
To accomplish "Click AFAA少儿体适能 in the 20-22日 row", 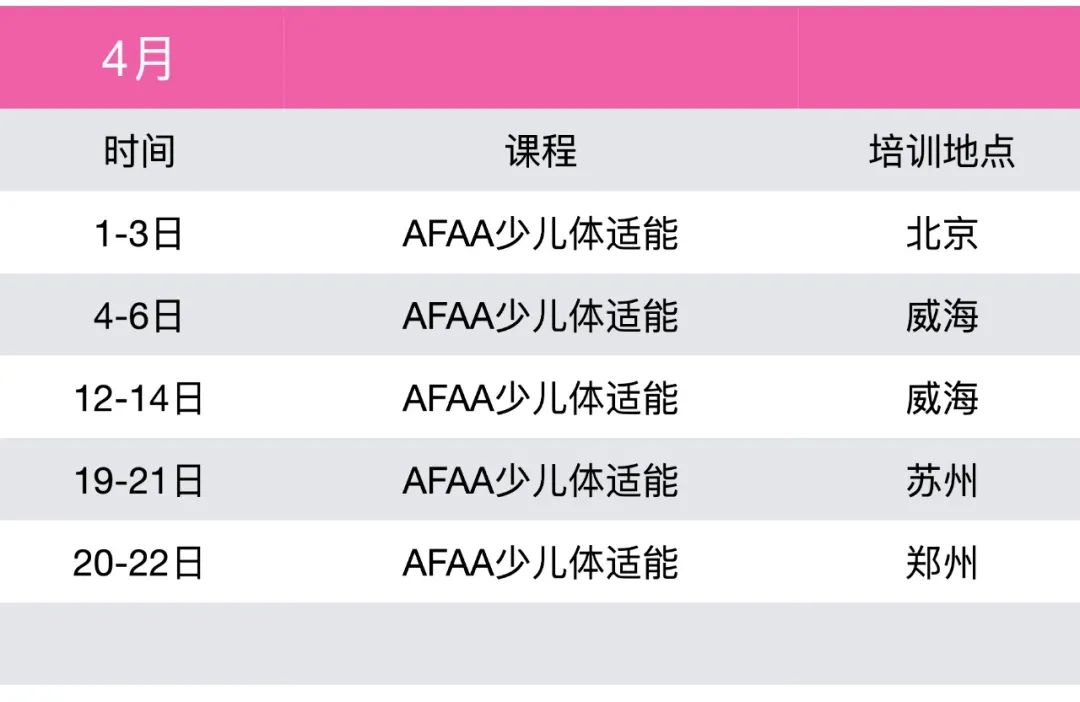I will coord(541,563).
